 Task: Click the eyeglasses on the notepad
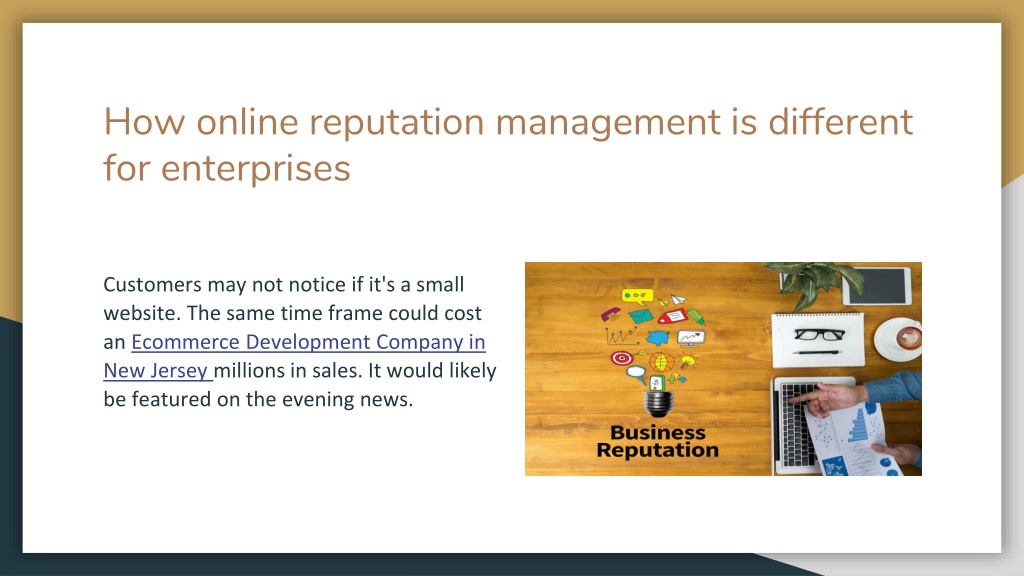pyautogui.click(x=819, y=334)
